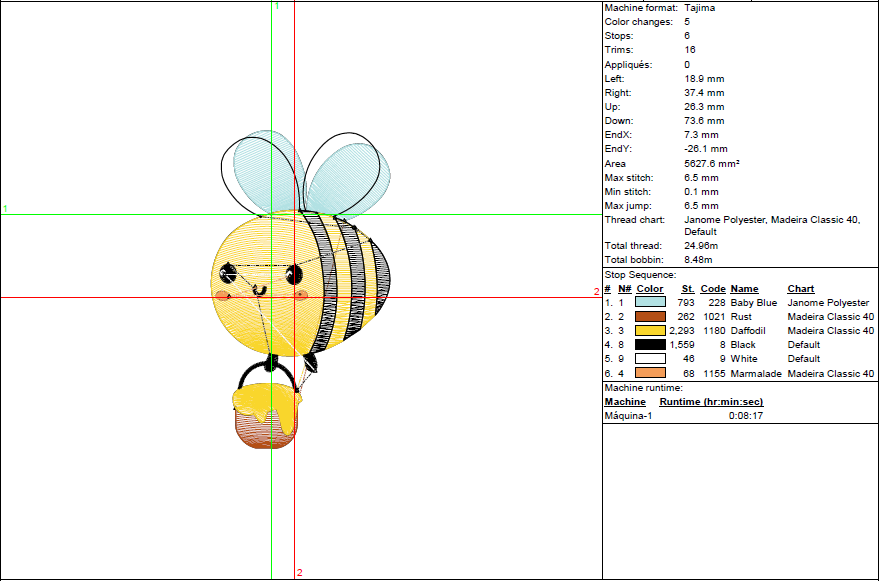Click the Baby Blue color swatch
This screenshot has height=581, width=879.
(x=650, y=302)
